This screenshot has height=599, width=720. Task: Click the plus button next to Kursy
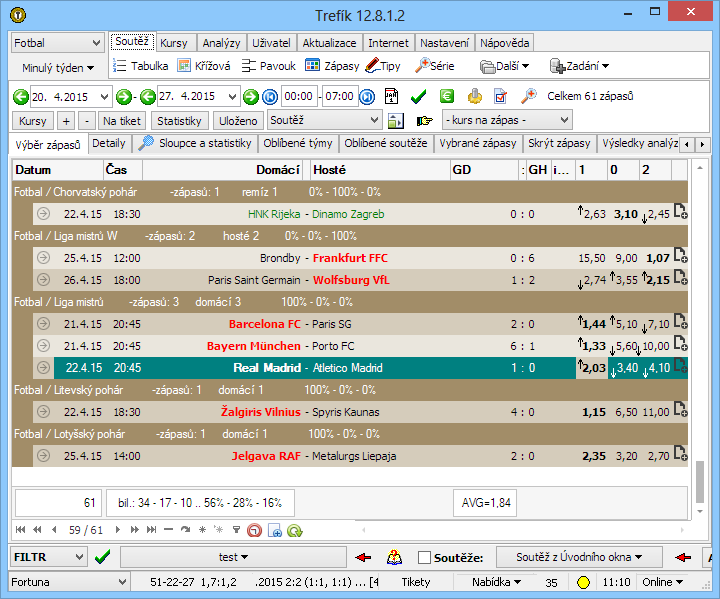[x=67, y=121]
